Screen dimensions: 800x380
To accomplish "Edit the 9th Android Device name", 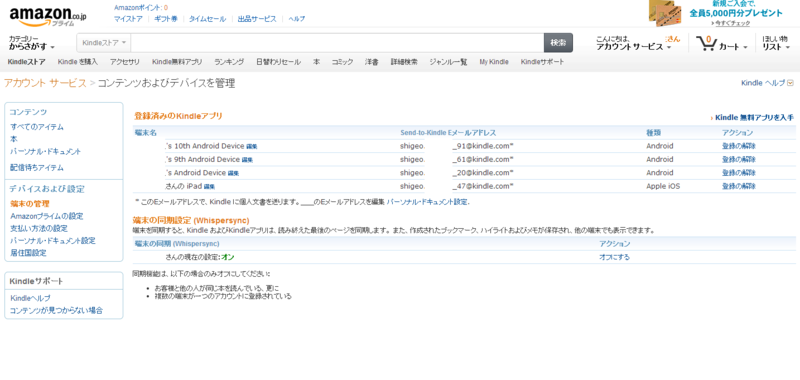I will click(x=247, y=160).
